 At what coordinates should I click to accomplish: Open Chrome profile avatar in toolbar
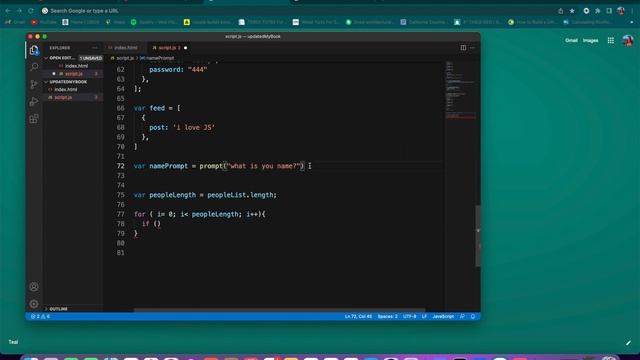point(621,11)
